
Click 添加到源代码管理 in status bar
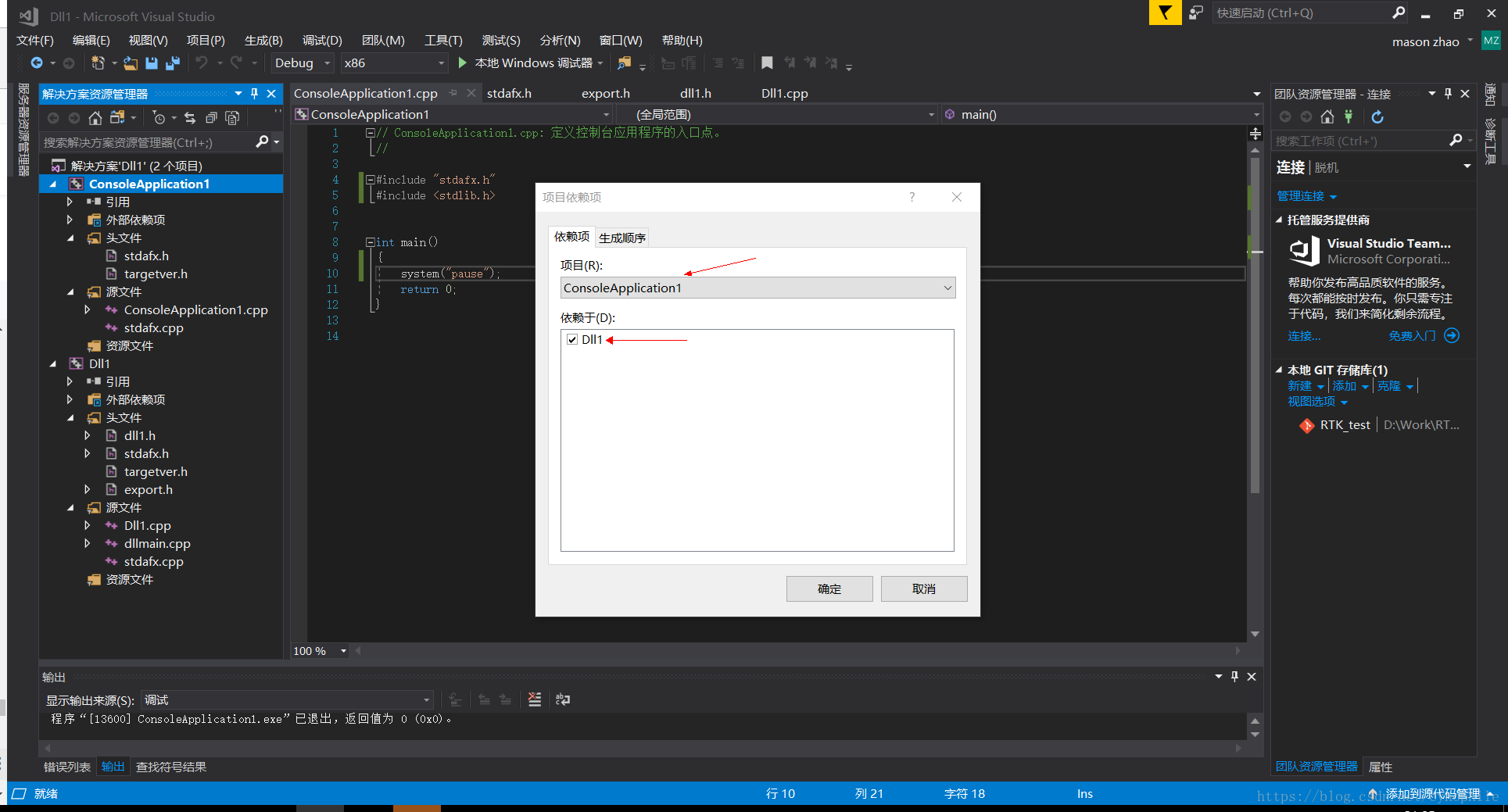(x=1432, y=793)
